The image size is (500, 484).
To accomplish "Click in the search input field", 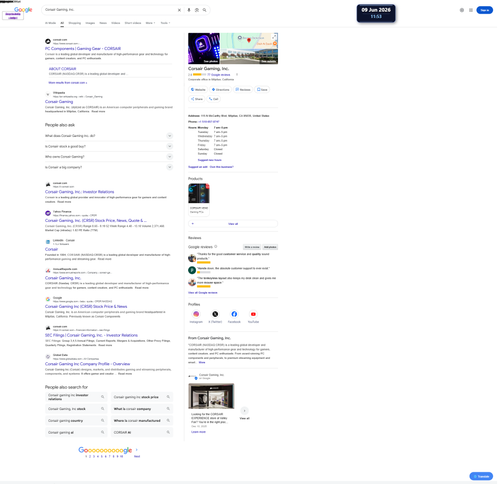I will [110, 10].
